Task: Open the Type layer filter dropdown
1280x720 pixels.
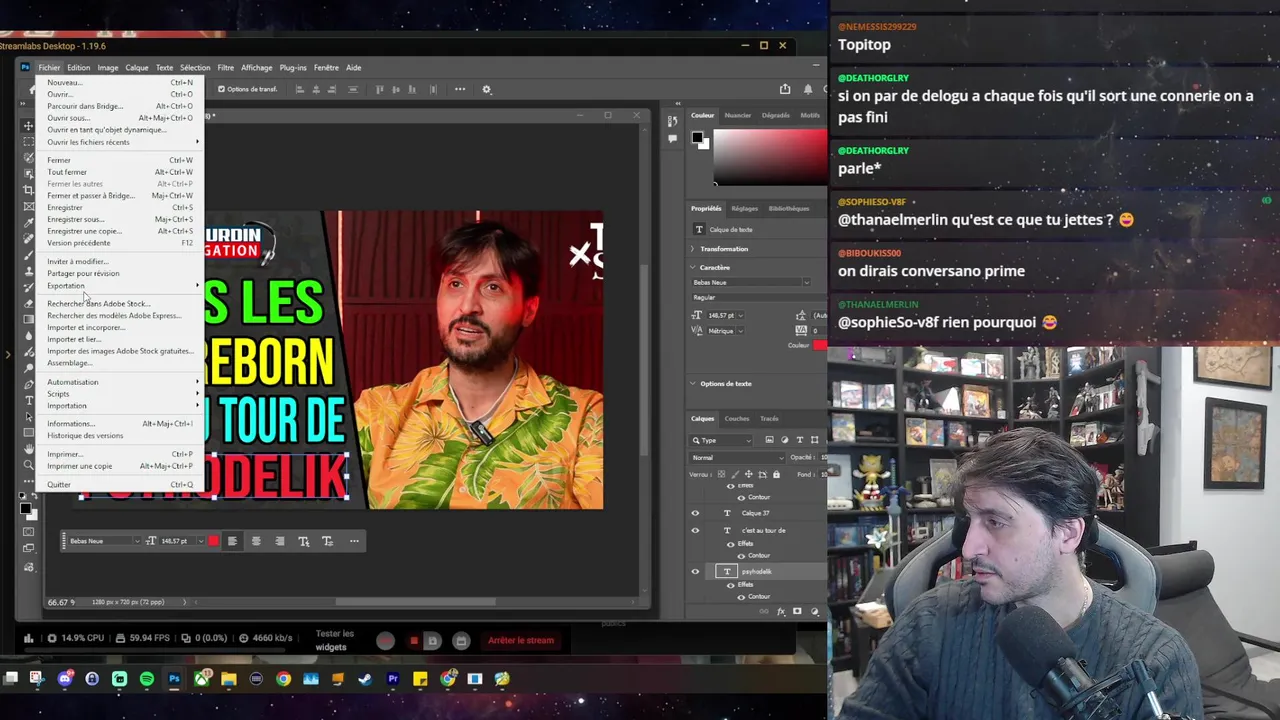Action: click(722, 440)
